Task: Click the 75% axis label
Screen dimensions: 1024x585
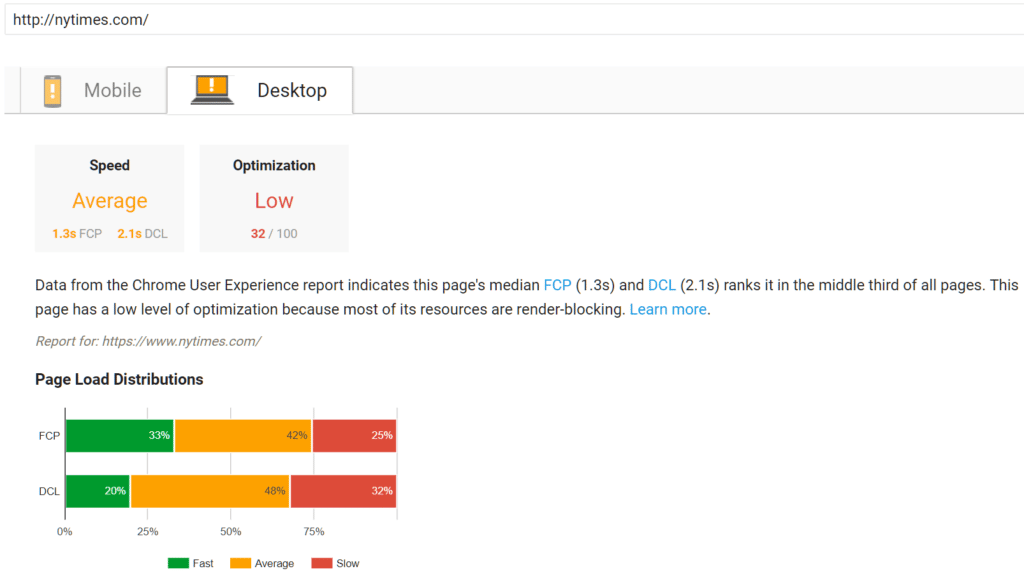Action: [313, 531]
